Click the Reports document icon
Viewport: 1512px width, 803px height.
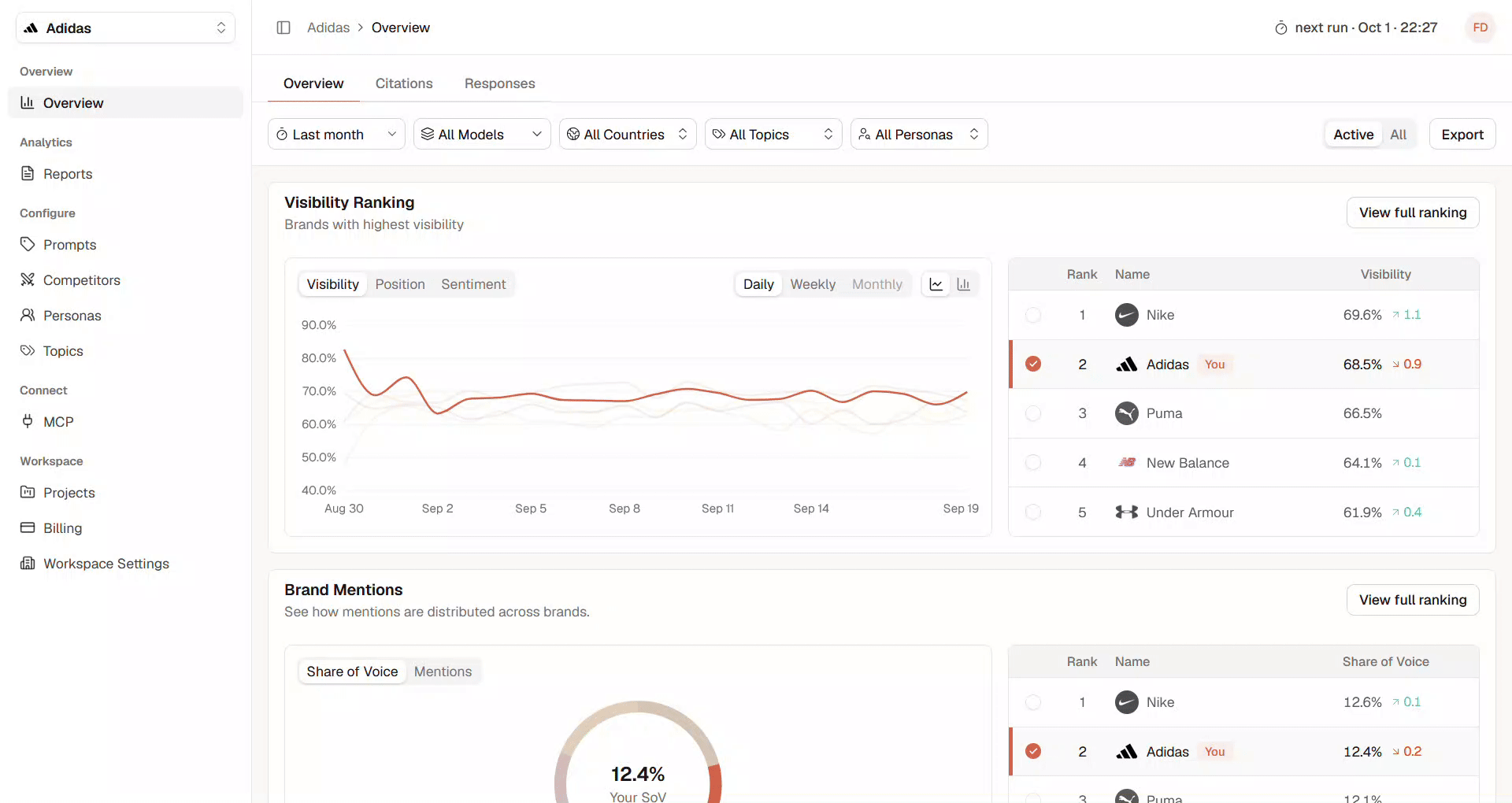pos(28,173)
